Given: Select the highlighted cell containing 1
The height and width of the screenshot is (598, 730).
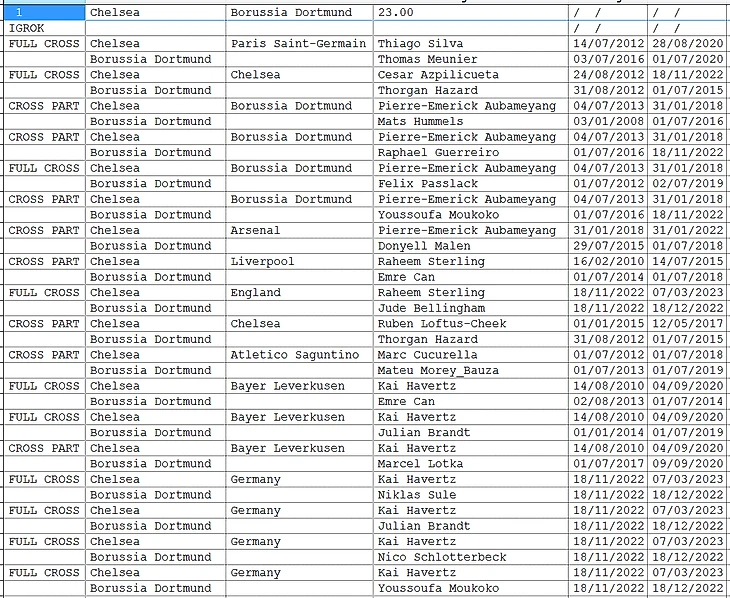Looking at the screenshot, I should [x=43, y=13].
